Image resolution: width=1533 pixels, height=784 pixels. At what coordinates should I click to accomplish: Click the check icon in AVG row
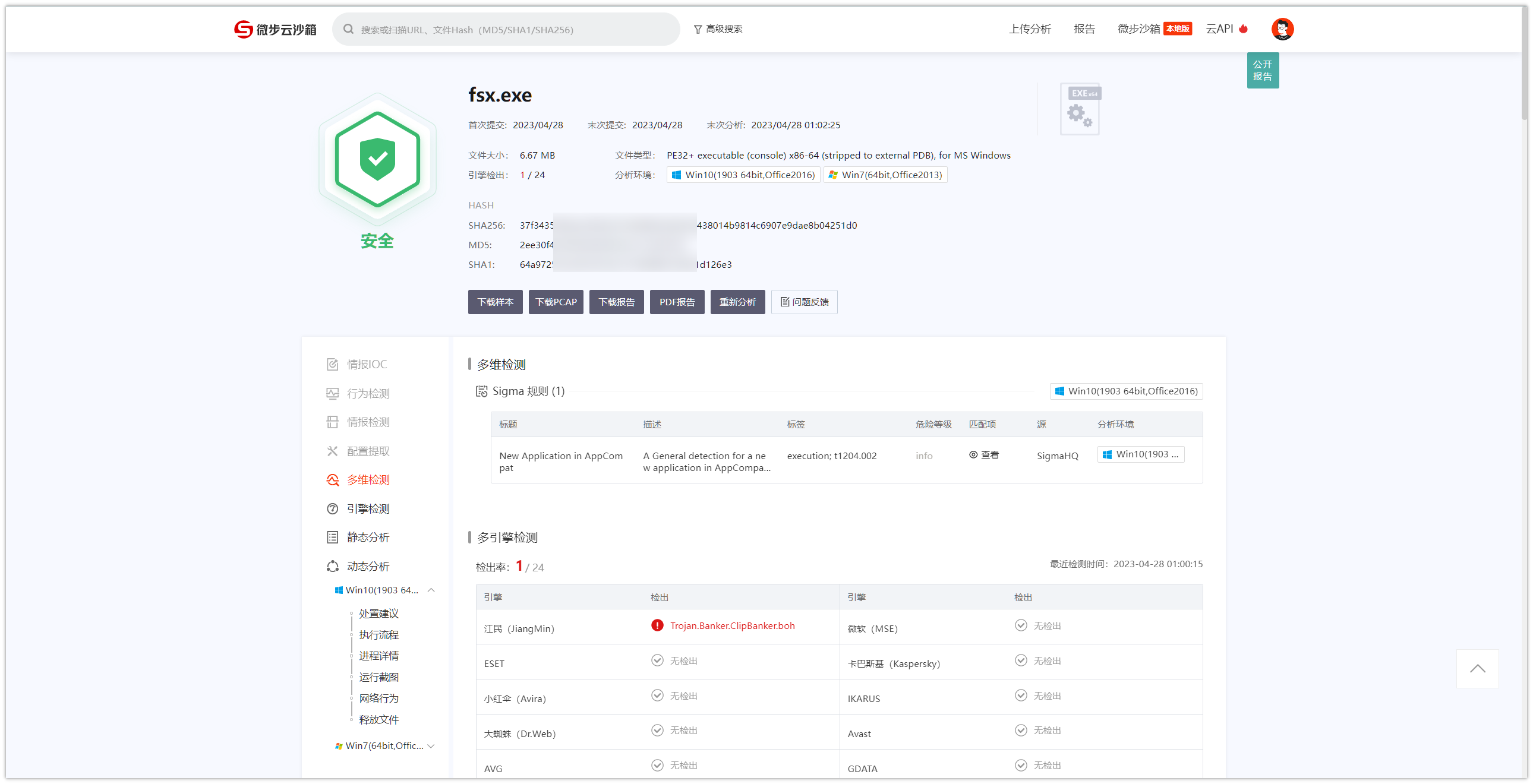(657, 766)
